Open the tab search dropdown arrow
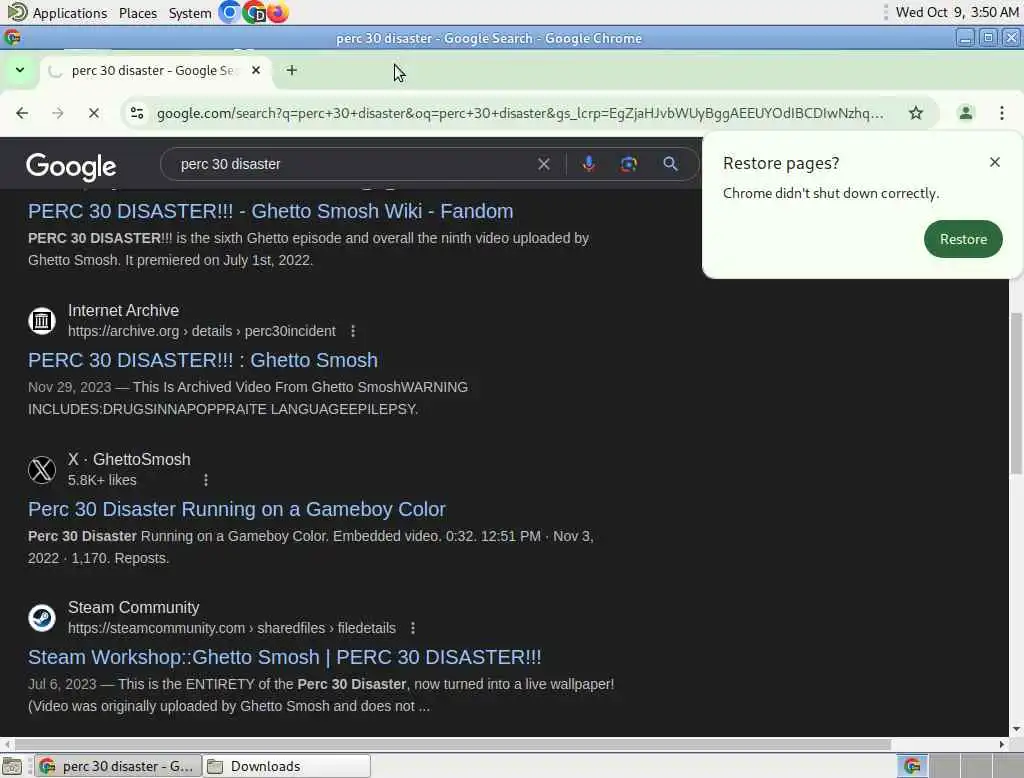 pos(20,70)
